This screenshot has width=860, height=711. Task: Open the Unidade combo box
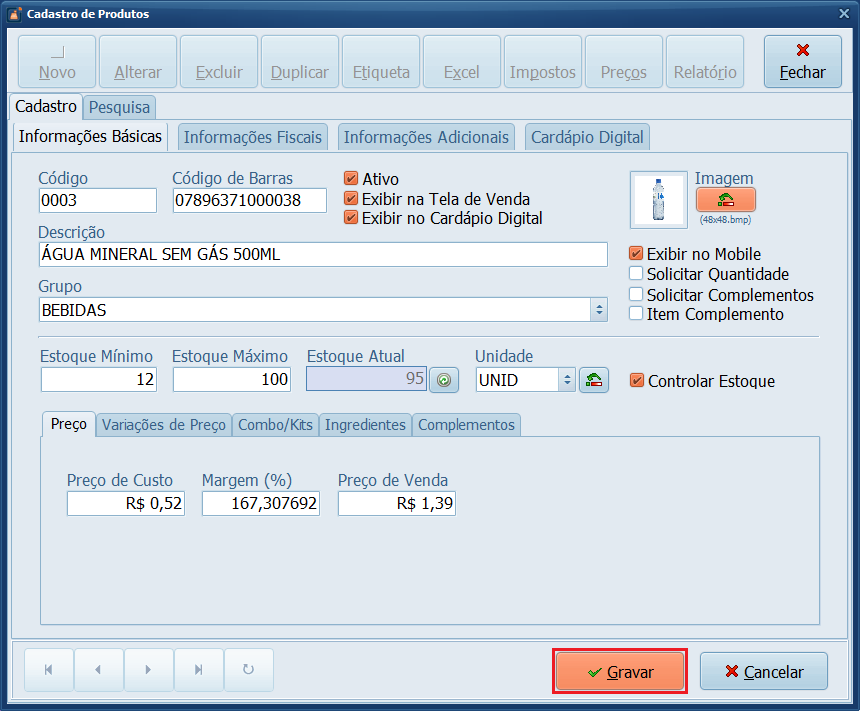pyautogui.click(x=567, y=380)
